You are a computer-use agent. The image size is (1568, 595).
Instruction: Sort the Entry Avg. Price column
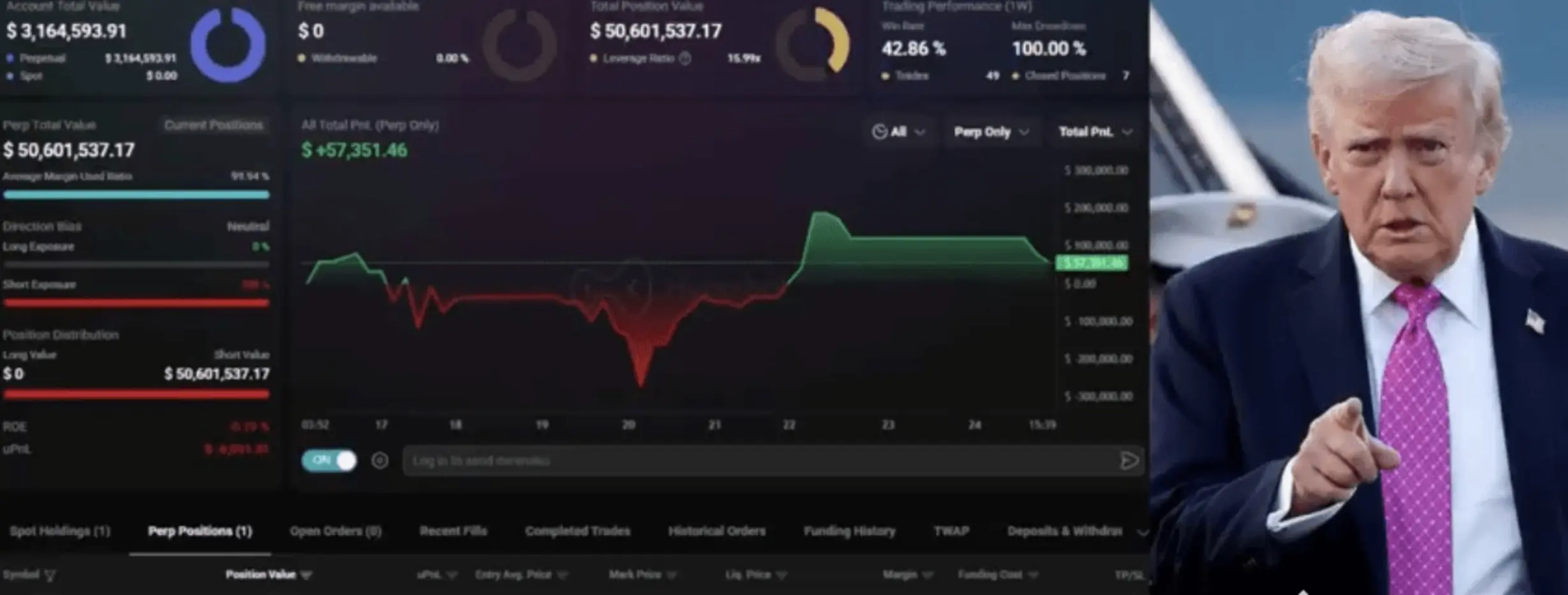point(562,575)
